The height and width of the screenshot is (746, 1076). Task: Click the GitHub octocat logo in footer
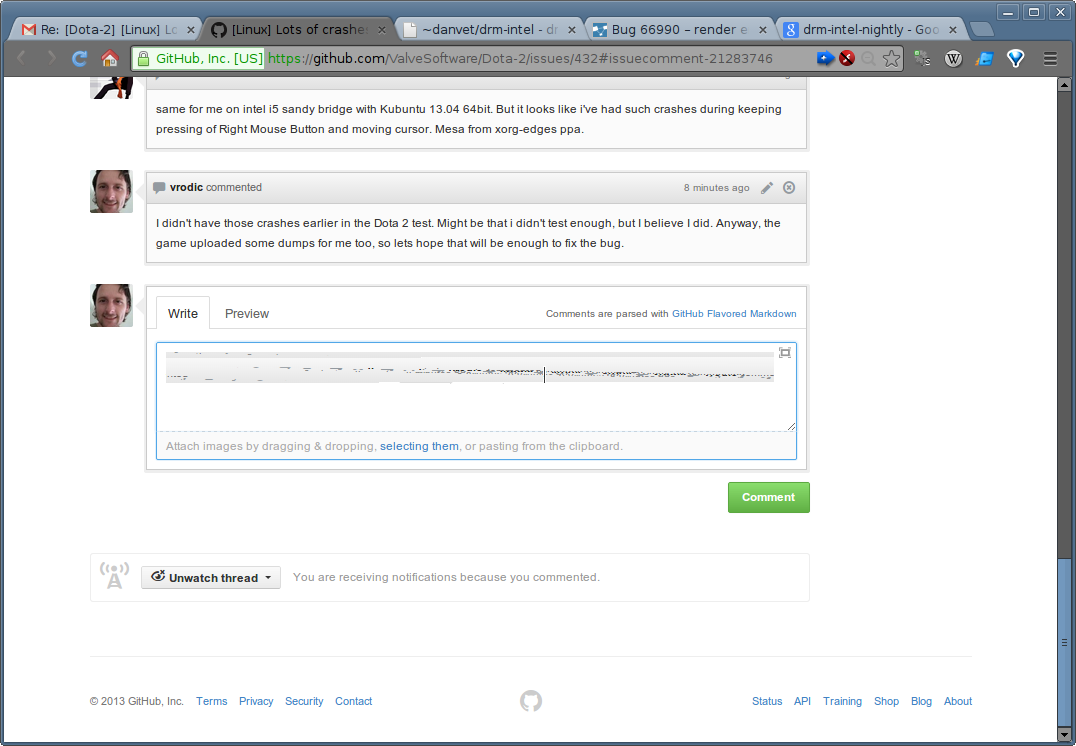531,701
